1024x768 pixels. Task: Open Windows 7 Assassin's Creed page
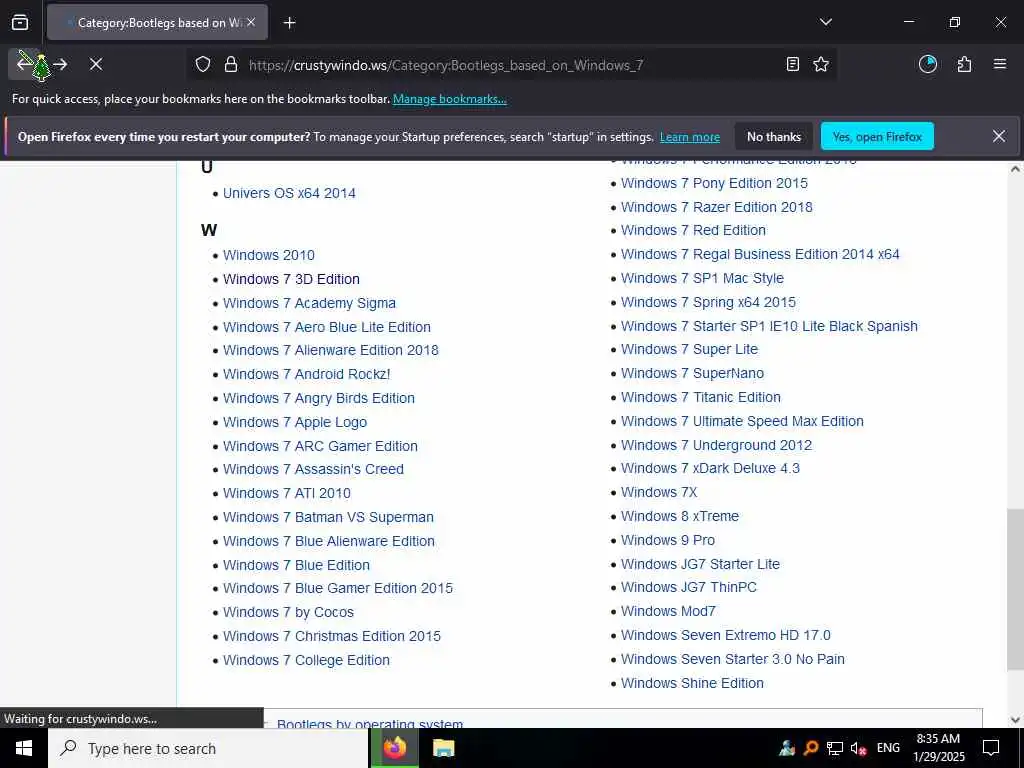pos(313,470)
